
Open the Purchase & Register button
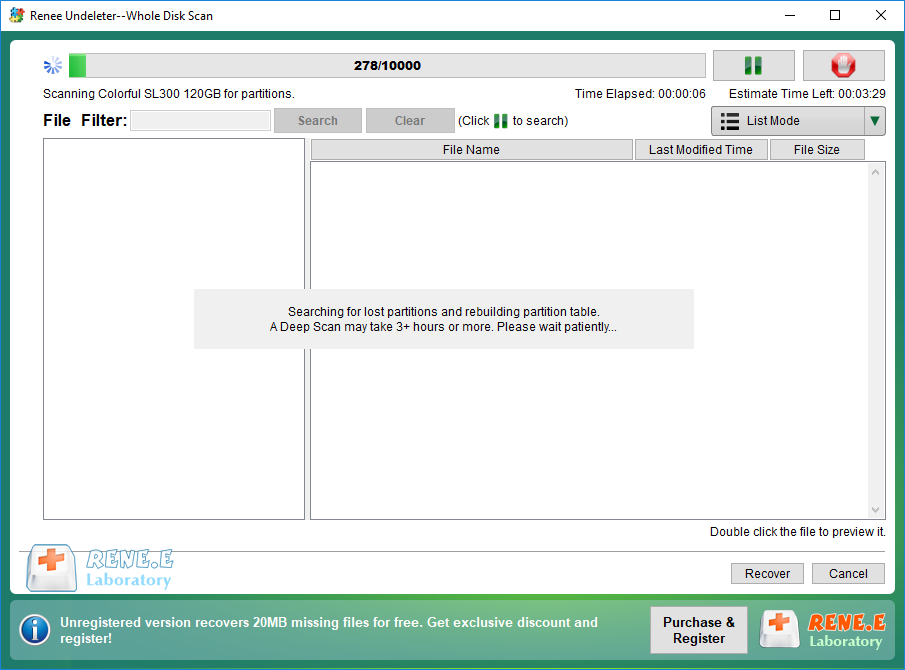click(698, 630)
